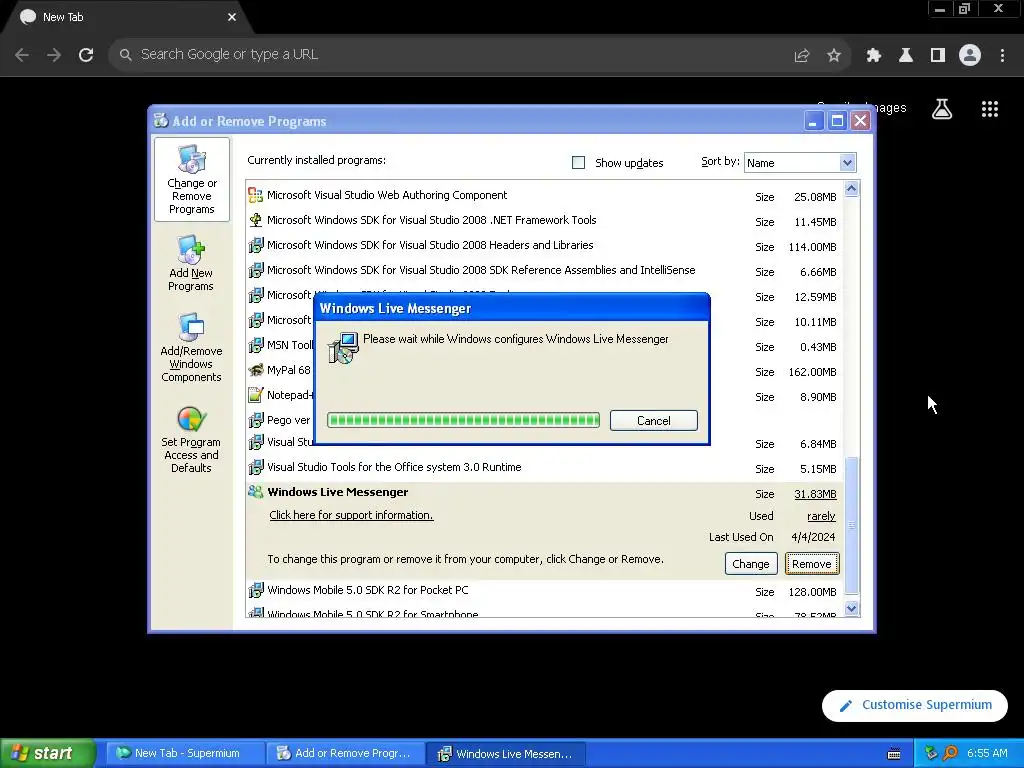Click the MyPal 68 program icon
Image resolution: width=1024 pixels, height=768 pixels.
[255, 370]
